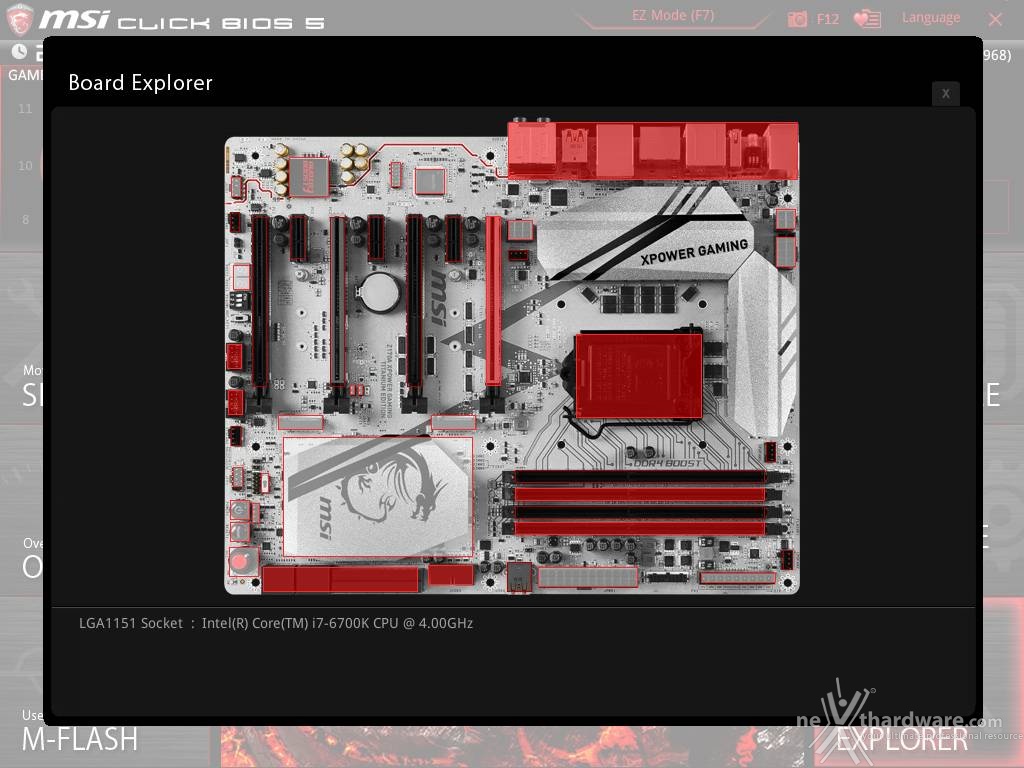
Task: Select outlined header at board's top-left edge
Action: [x=236, y=187]
